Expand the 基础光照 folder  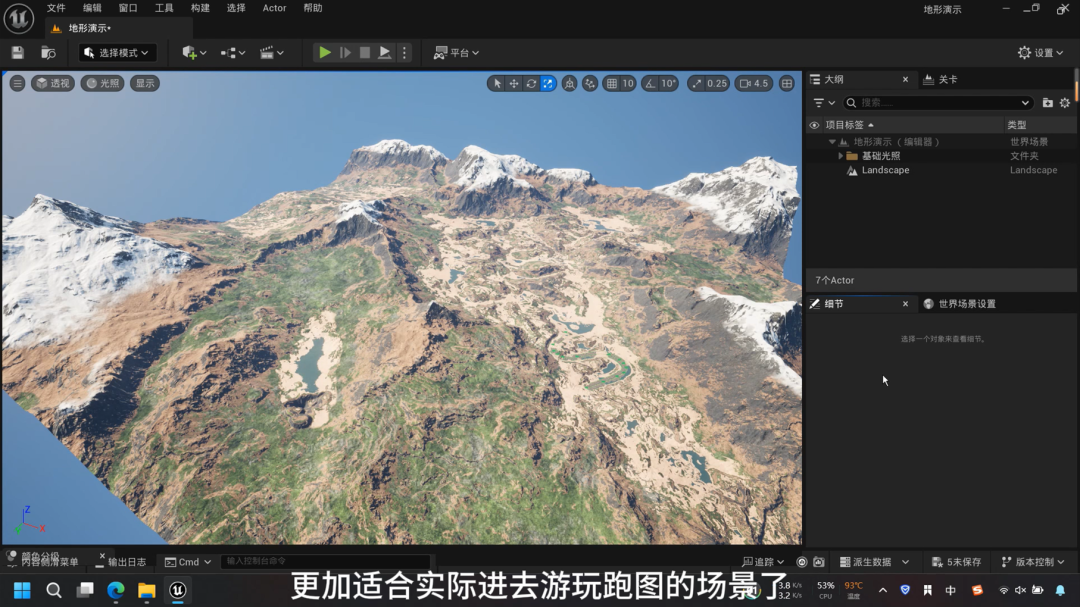click(x=840, y=156)
